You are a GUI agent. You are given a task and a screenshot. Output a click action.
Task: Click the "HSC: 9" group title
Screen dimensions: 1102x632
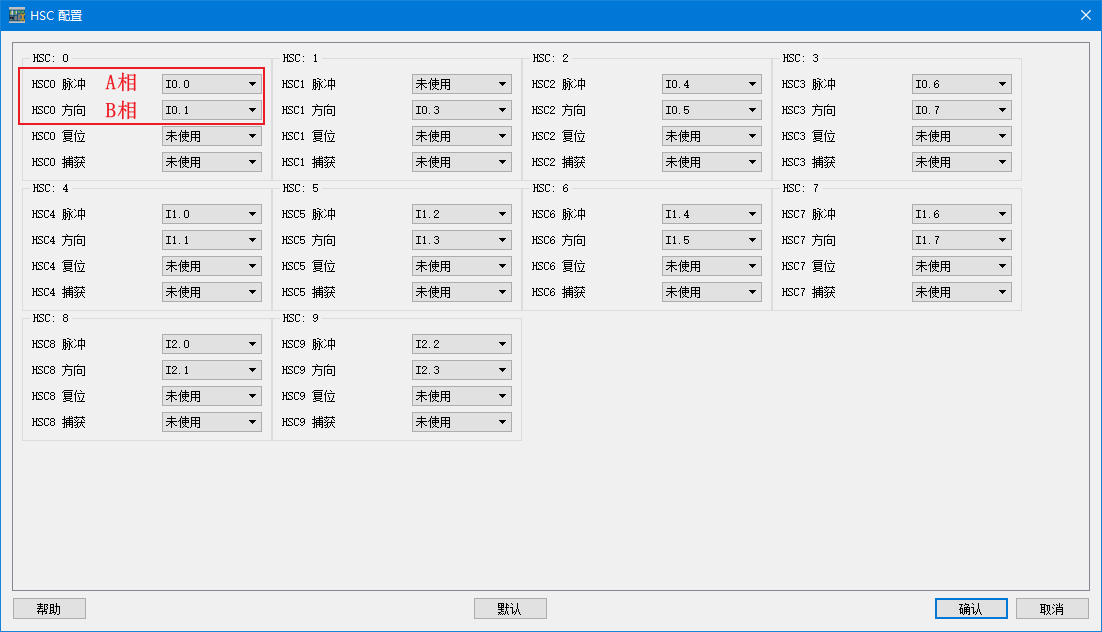pos(301,318)
